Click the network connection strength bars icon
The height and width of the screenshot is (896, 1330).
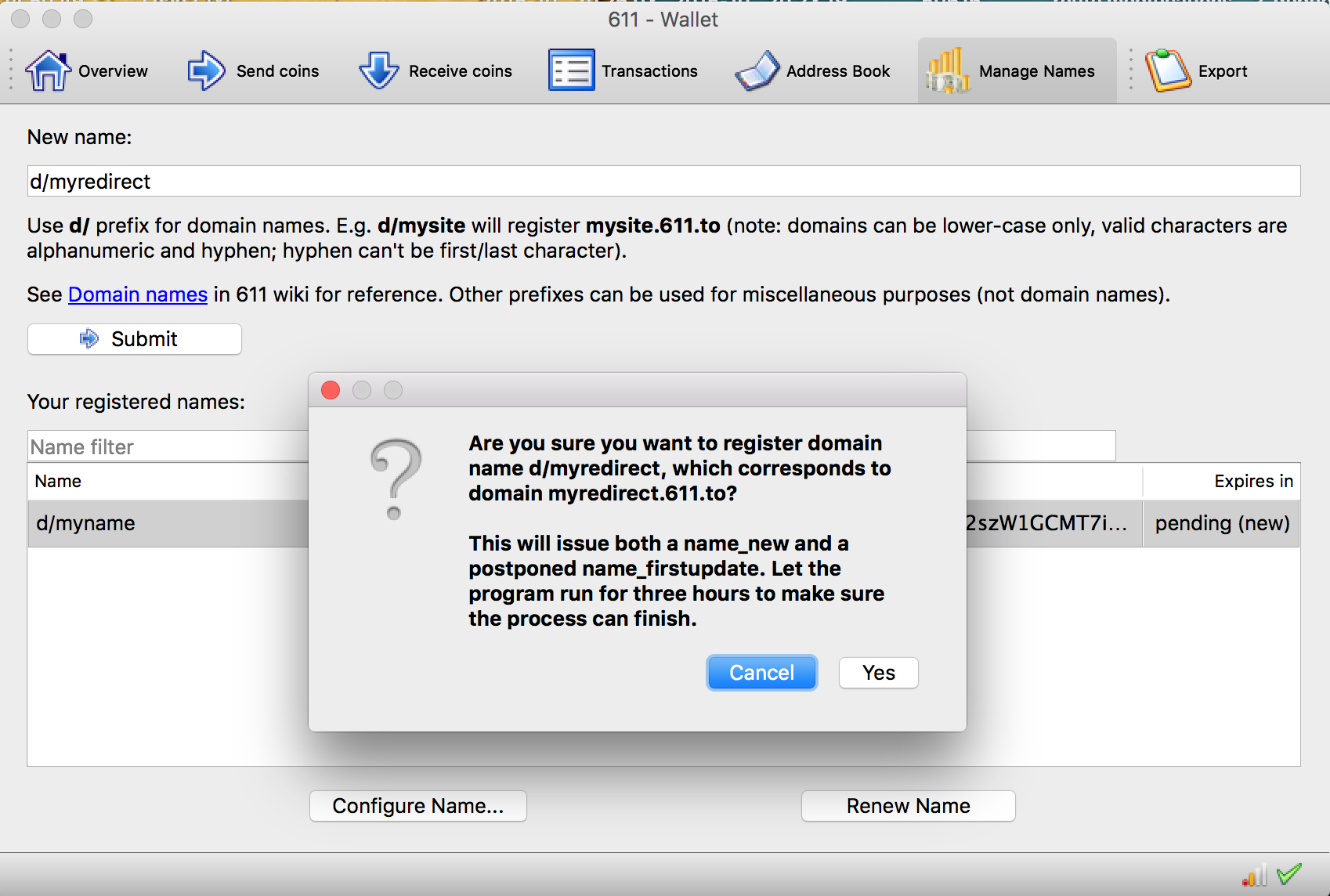click(1254, 876)
